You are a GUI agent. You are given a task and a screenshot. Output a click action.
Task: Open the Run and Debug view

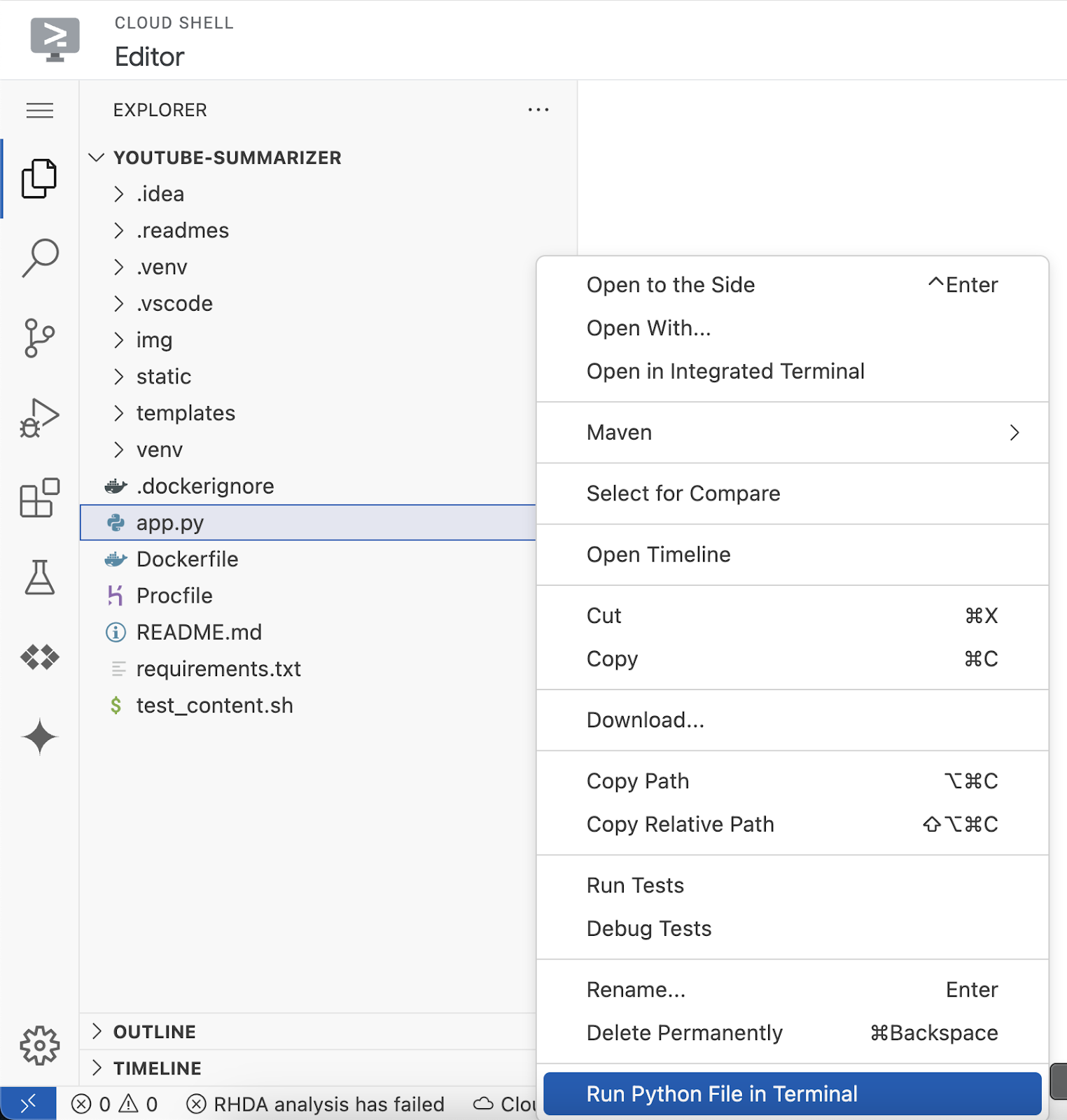[x=40, y=418]
